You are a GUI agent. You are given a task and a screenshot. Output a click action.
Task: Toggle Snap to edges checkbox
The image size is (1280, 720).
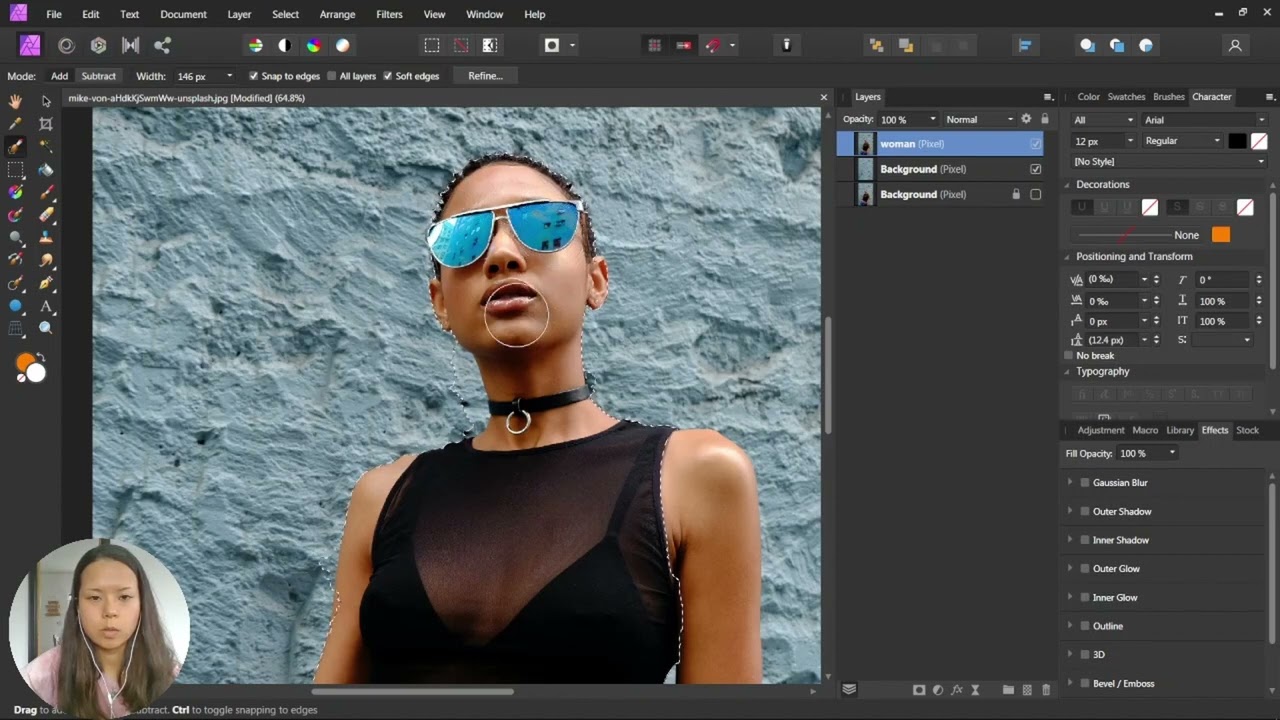(x=254, y=76)
